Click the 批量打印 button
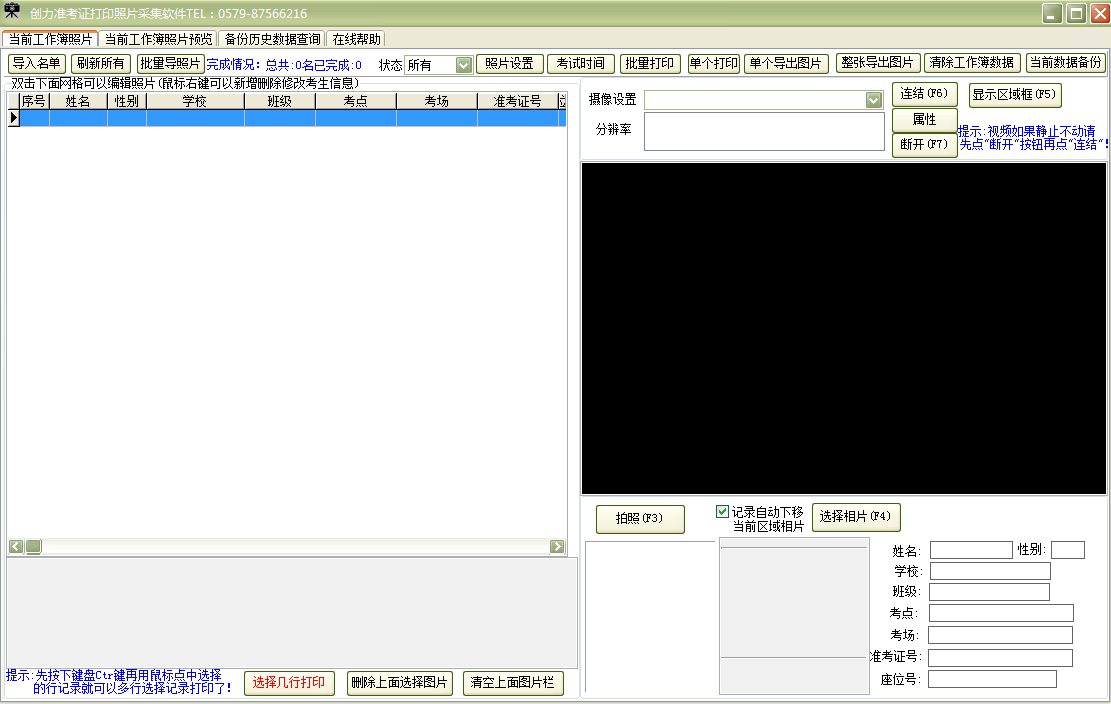 [x=650, y=64]
